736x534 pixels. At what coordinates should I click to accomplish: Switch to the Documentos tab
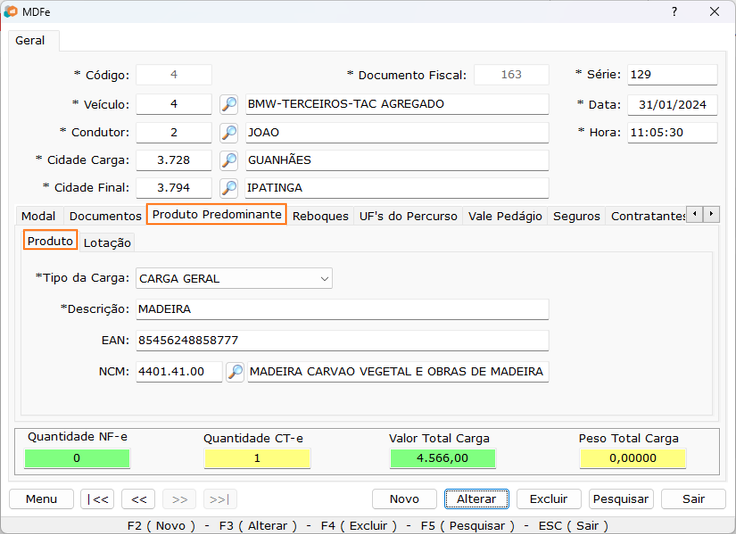(105, 216)
